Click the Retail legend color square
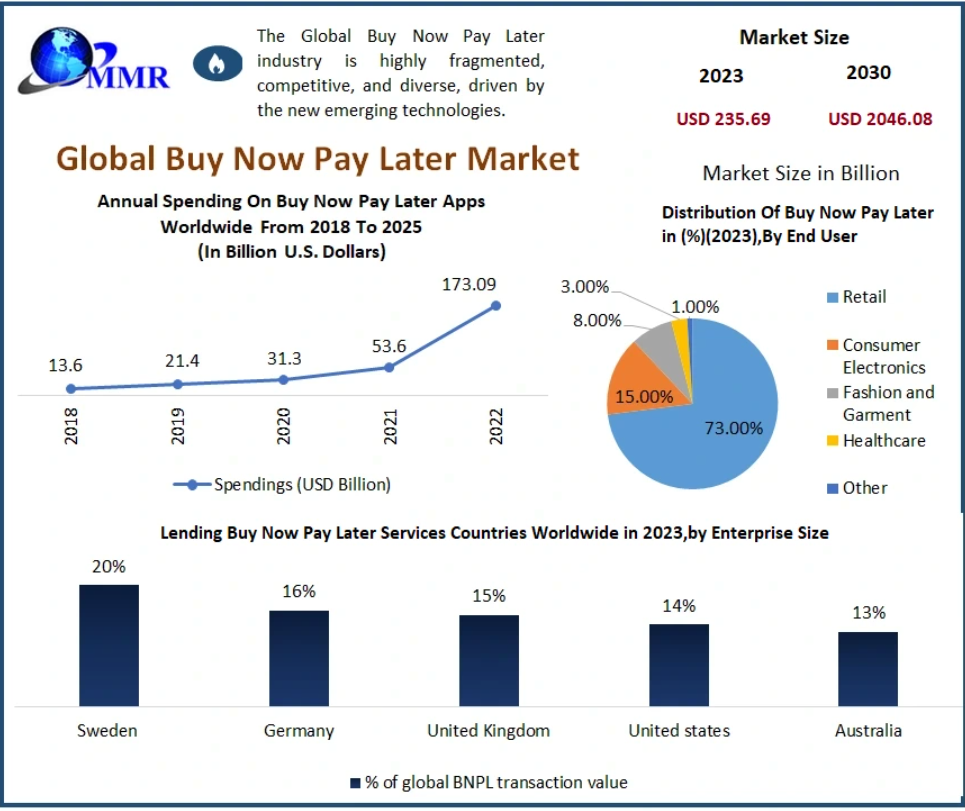 coord(830,297)
